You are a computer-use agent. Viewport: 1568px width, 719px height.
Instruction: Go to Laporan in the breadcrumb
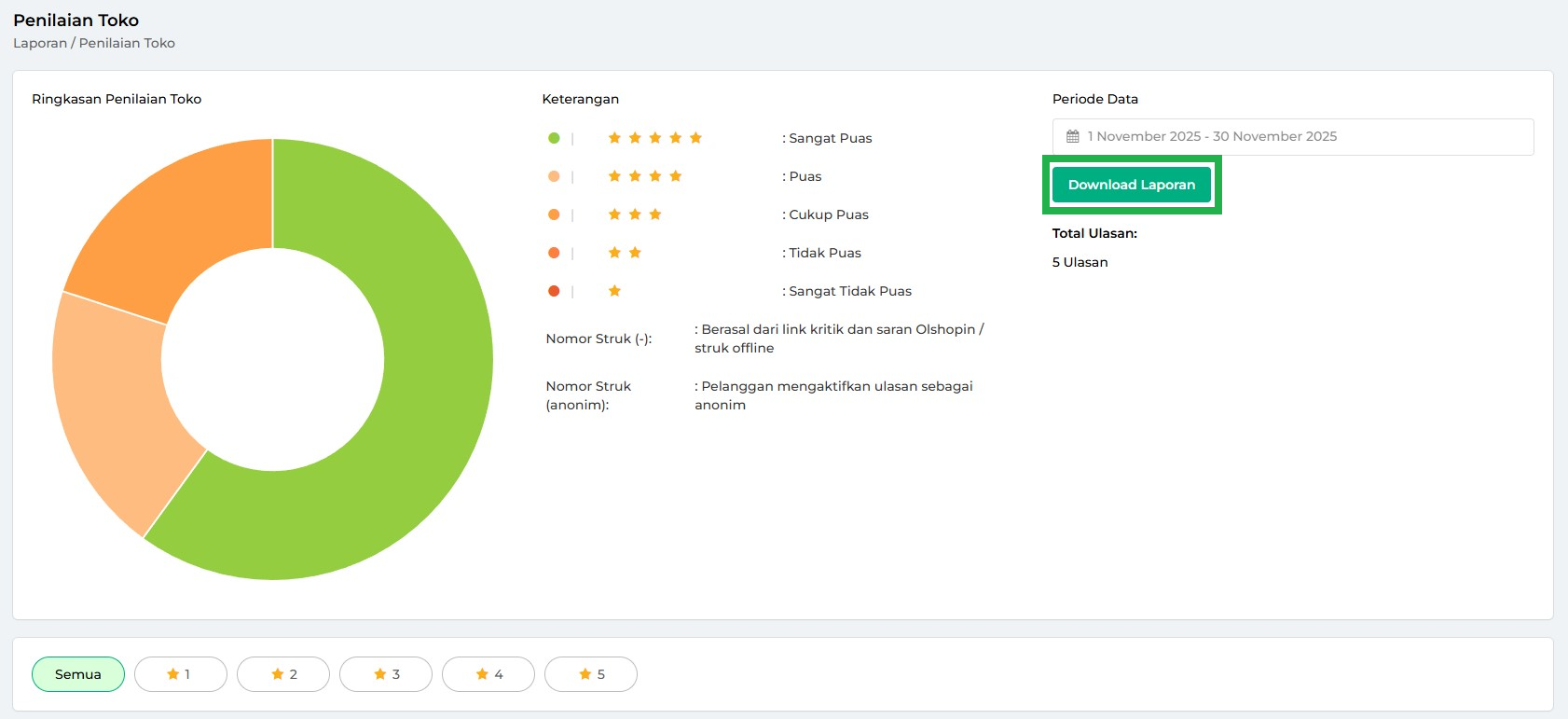40,43
